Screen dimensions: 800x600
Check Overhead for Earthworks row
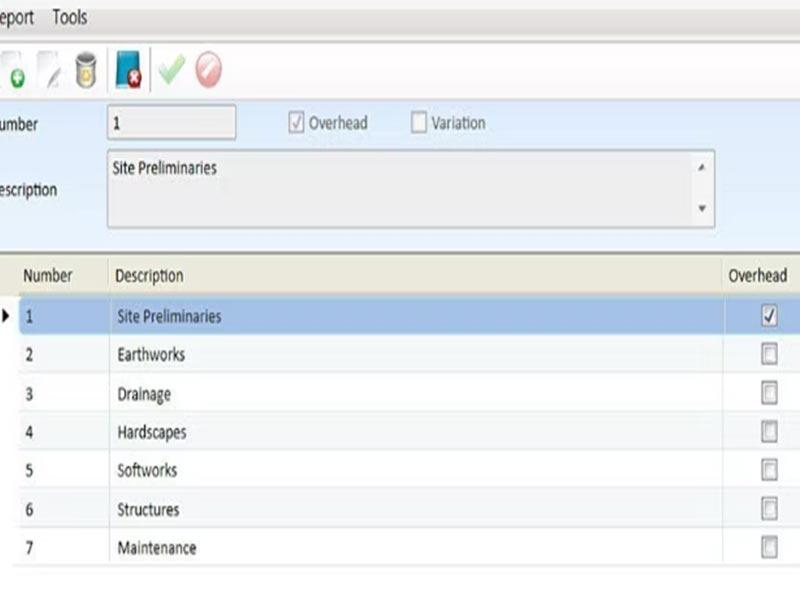pos(769,354)
